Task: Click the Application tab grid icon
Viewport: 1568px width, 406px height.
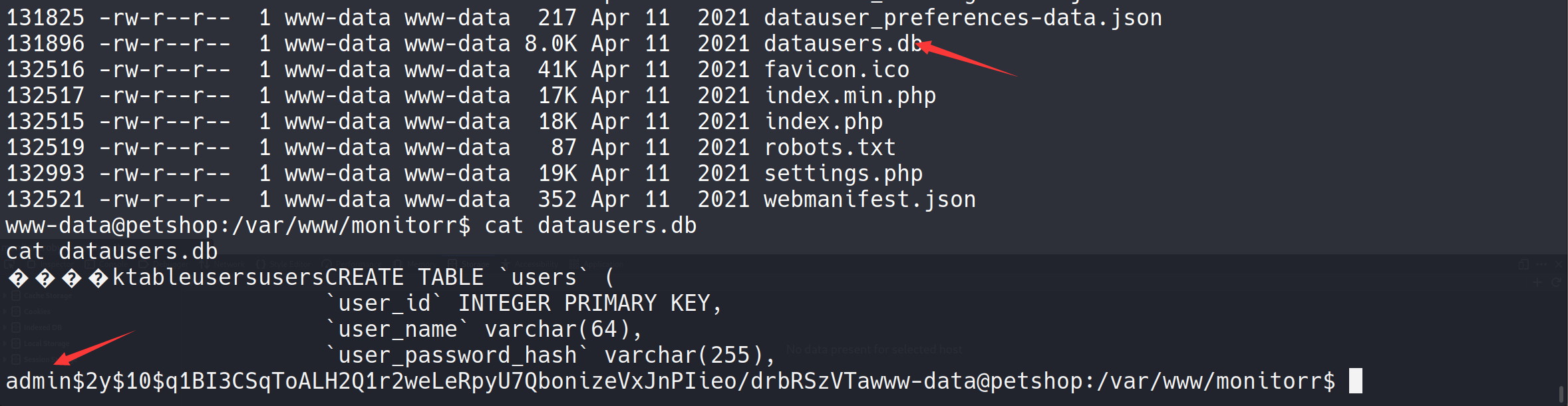Action: (574, 264)
